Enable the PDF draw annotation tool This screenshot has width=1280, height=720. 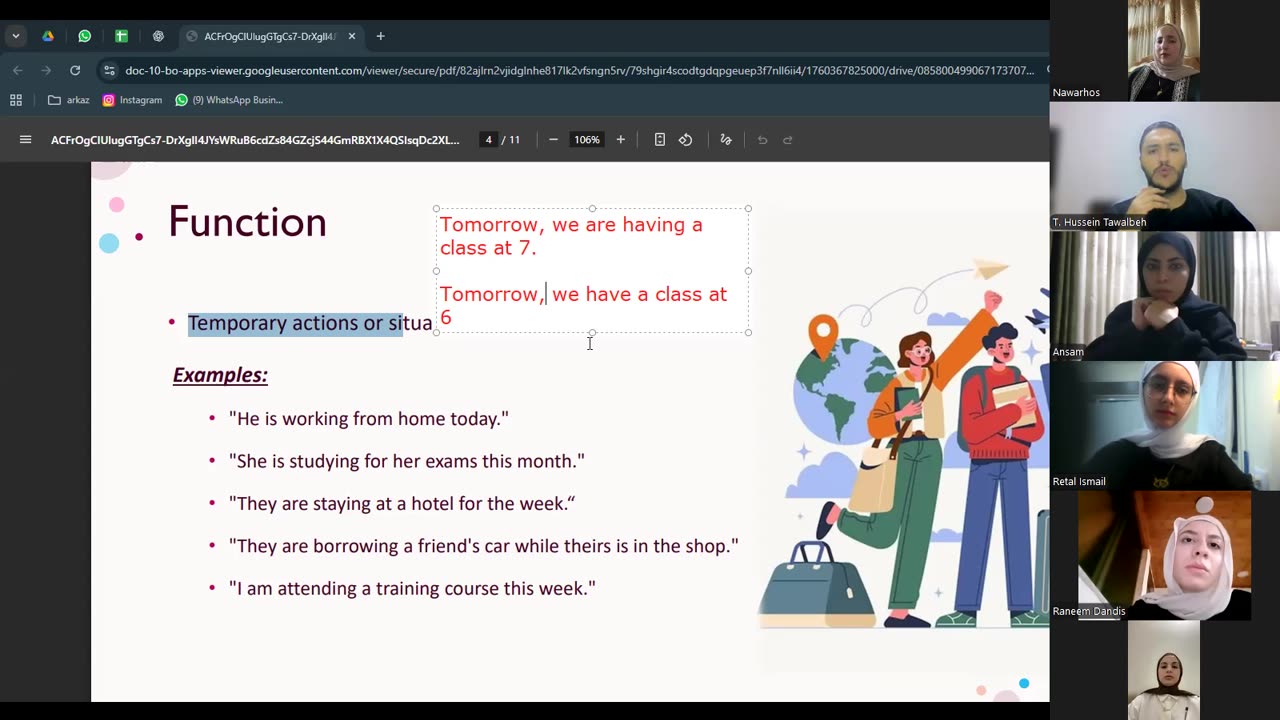point(726,140)
